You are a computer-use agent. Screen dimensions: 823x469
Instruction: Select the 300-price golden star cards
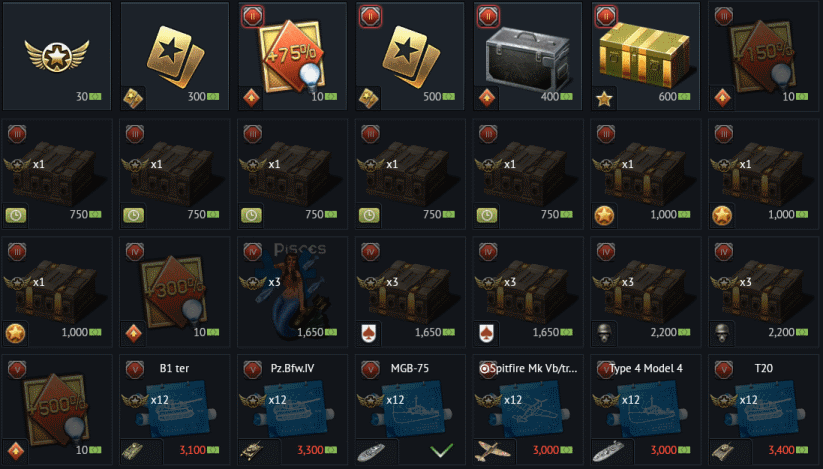point(174,56)
